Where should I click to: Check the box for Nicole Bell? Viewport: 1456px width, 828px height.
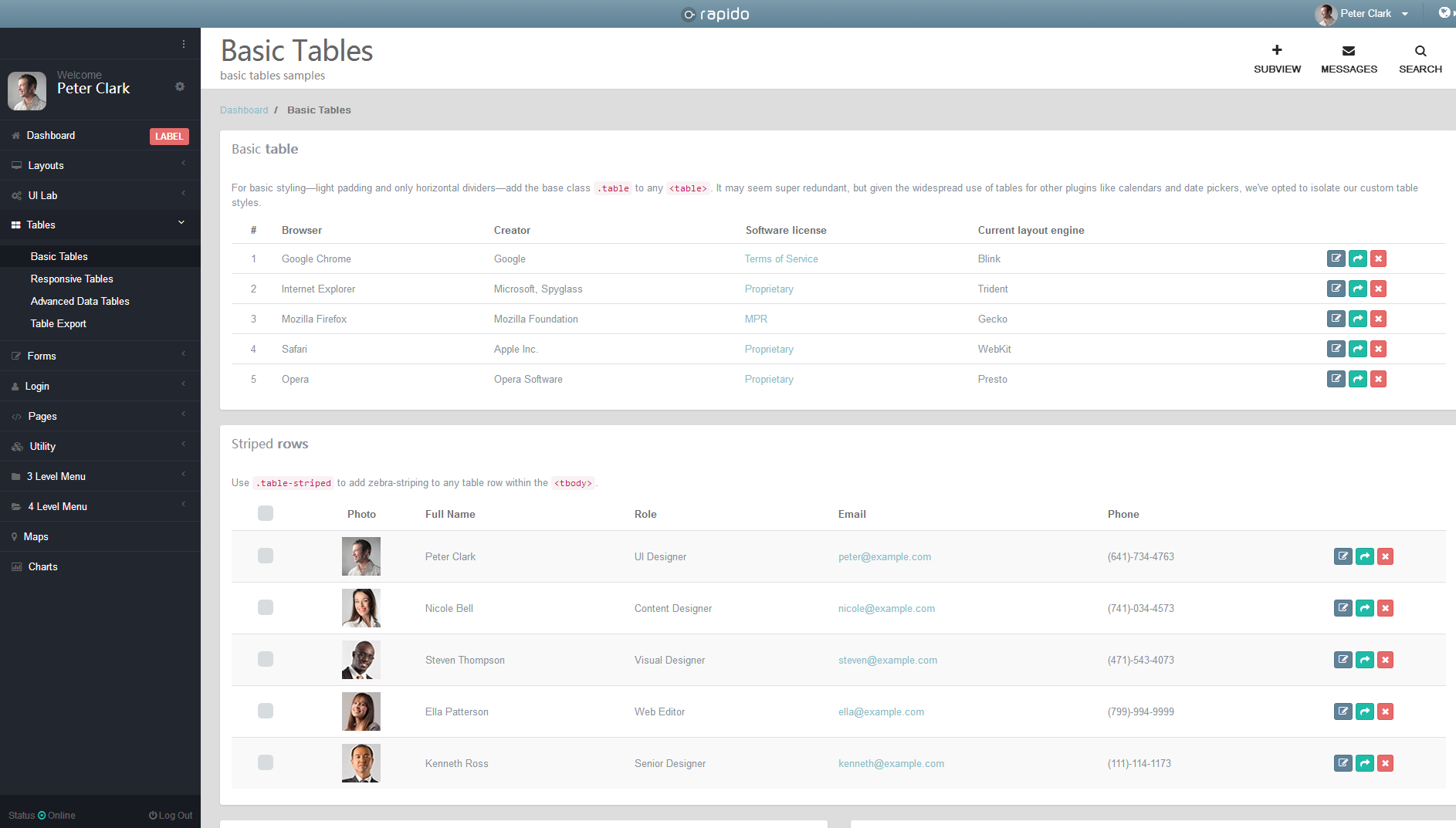click(266, 607)
